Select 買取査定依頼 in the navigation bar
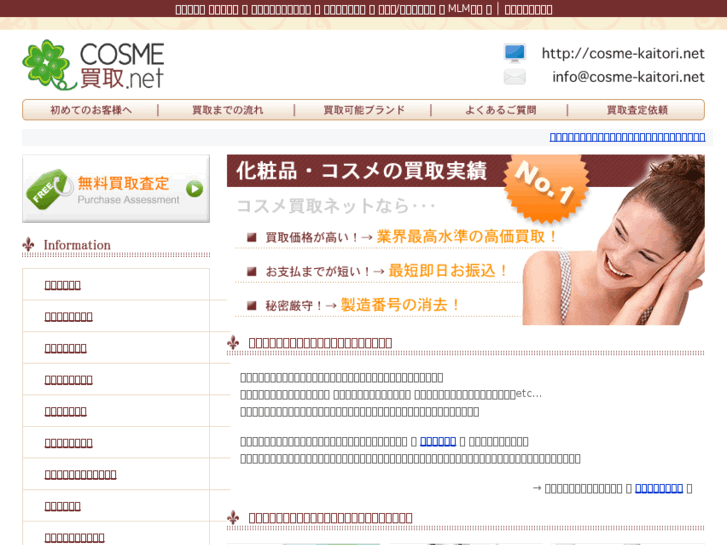This screenshot has width=727, height=545. click(637, 110)
